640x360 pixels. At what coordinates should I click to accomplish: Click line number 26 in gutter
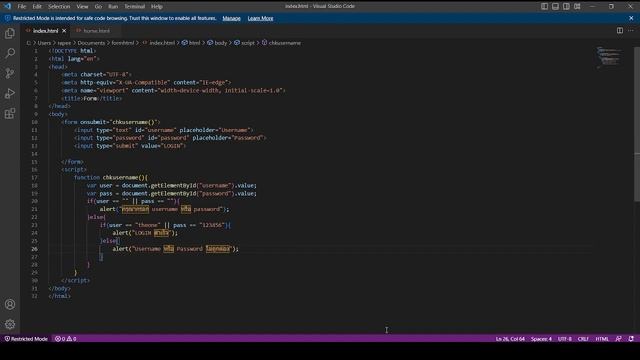pos(34,249)
